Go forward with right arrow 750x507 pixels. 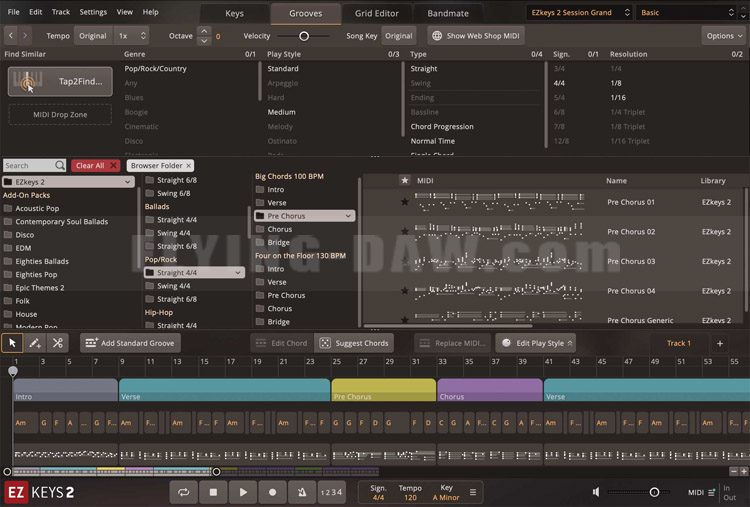point(25,35)
